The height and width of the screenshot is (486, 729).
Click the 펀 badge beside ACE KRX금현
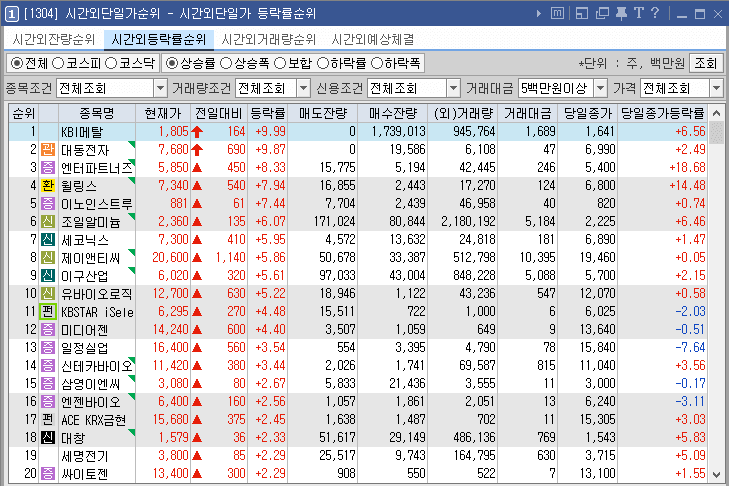point(48,419)
